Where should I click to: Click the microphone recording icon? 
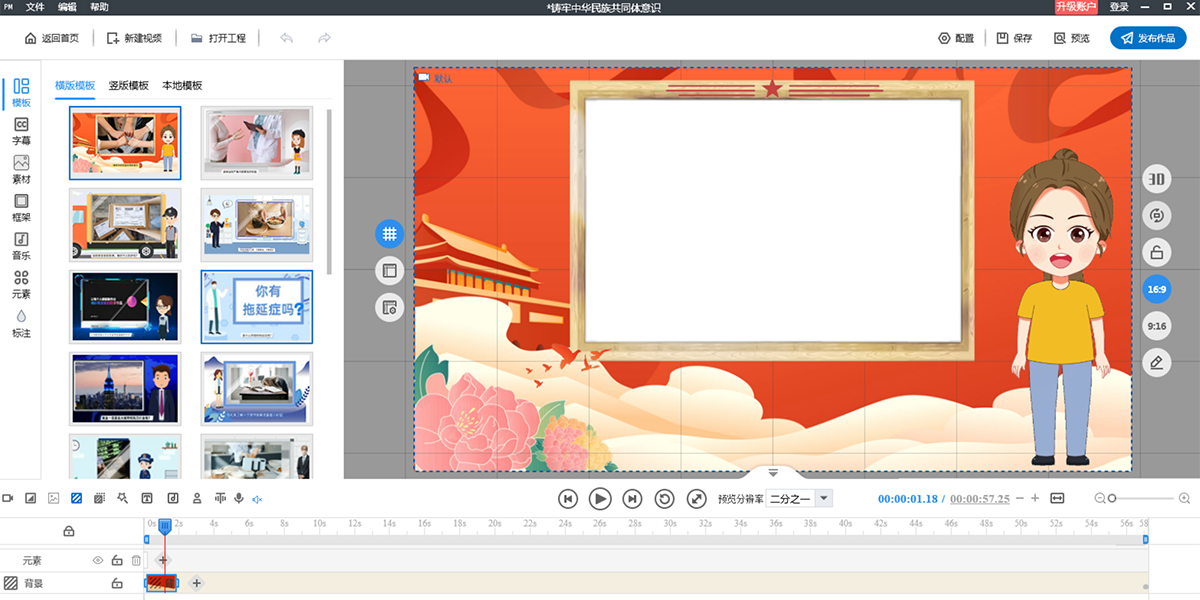pos(239,498)
